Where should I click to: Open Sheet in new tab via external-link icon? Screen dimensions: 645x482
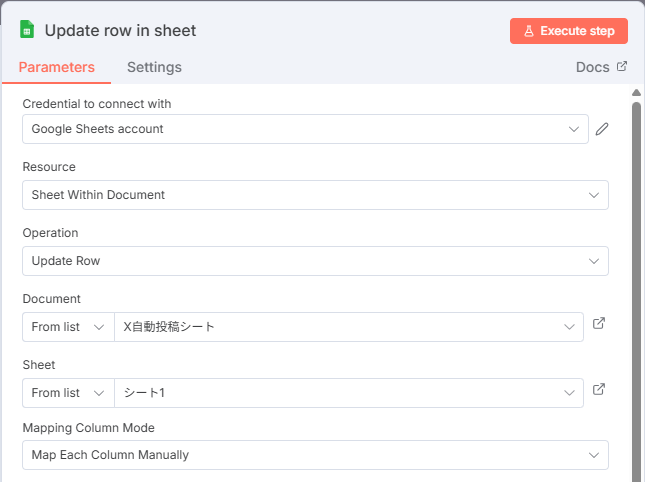(x=599, y=390)
